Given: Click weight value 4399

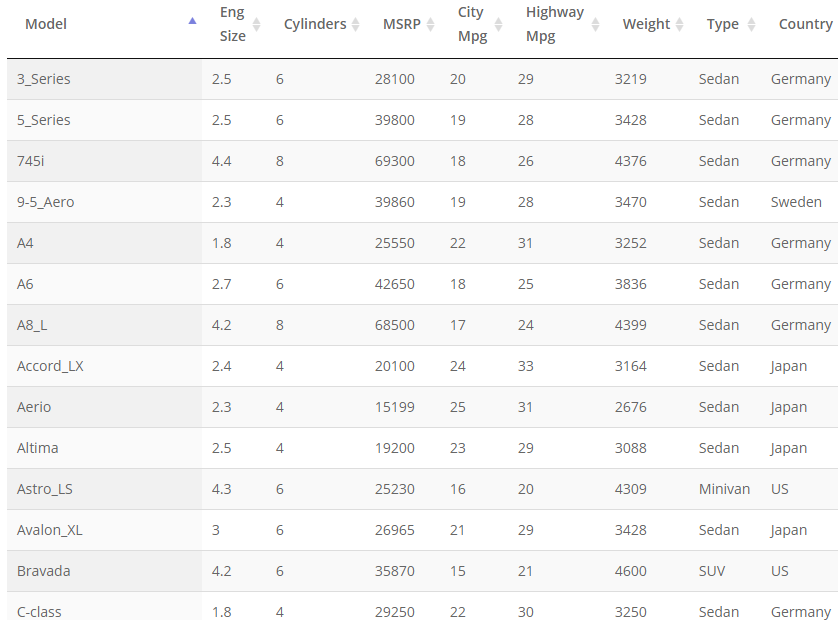Looking at the screenshot, I should [631, 325].
